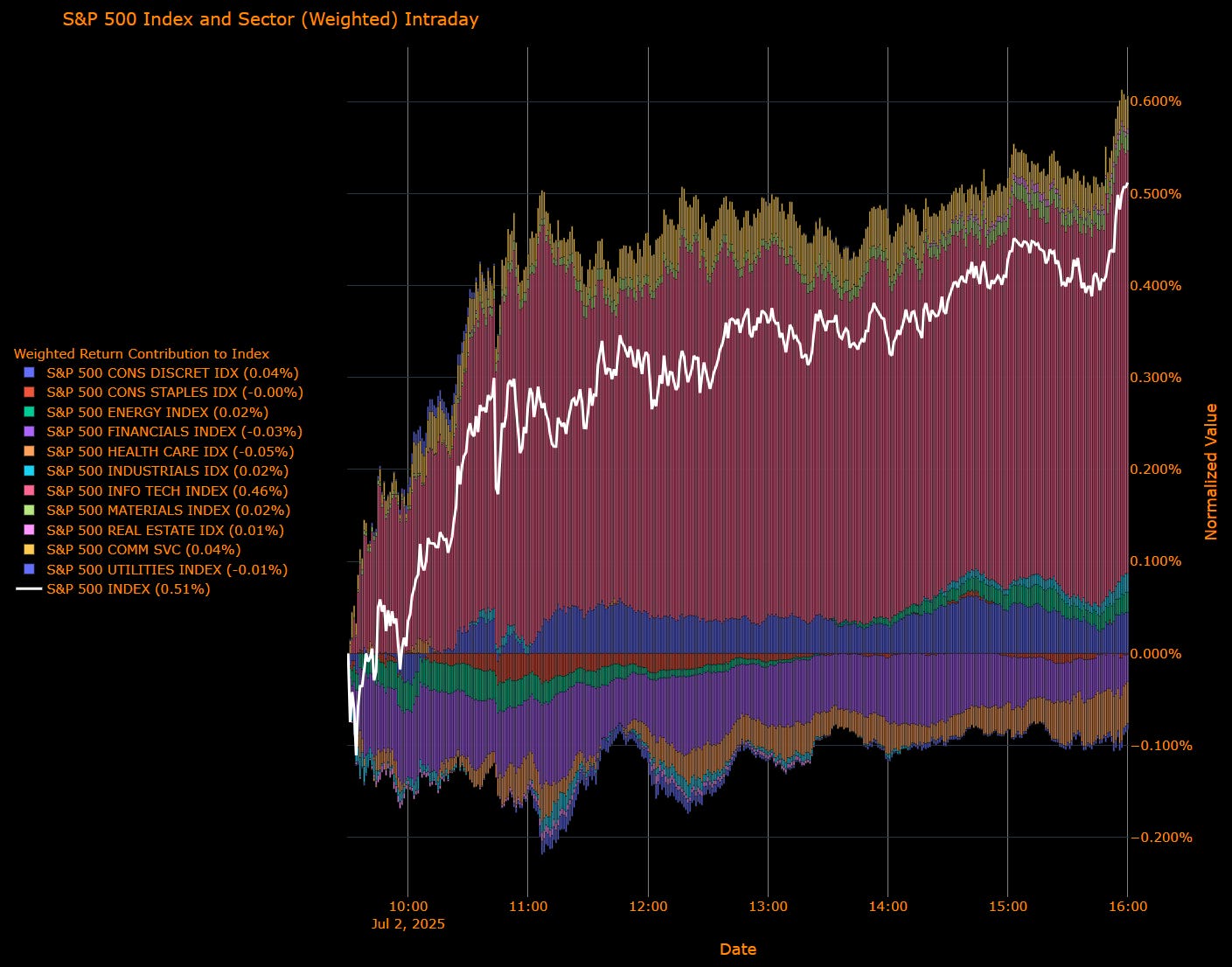Image resolution: width=1232 pixels, height=967 pixels.
Task: Hide S&P 500 FINANCIALS INDEX series
Action: pos(174,432)
